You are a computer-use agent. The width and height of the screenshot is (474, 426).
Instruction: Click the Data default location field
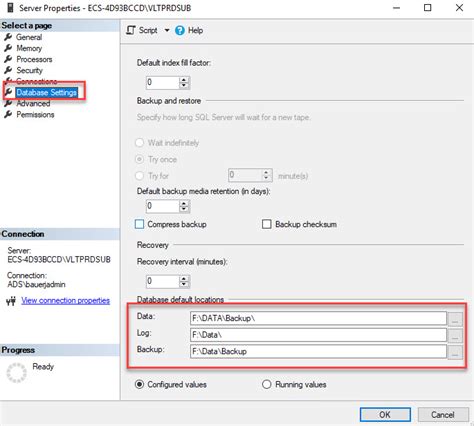pyautogui.click(x=318, y=318)
